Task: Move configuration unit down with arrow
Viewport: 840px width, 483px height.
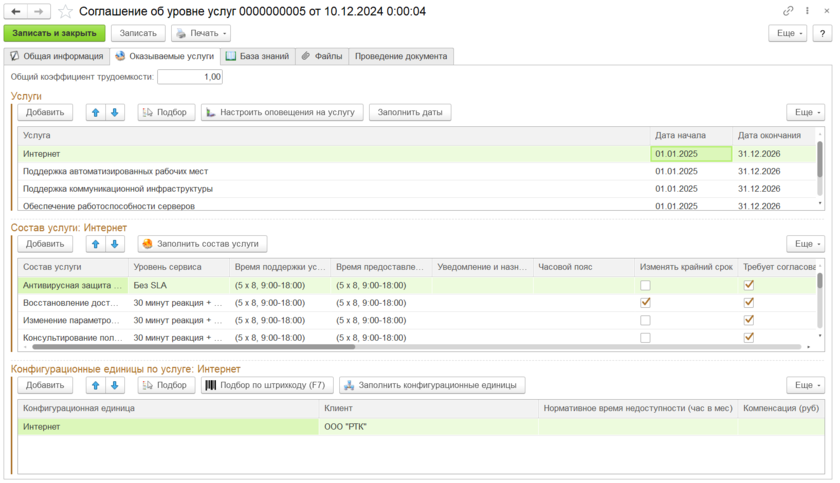Action: [114, 385]
